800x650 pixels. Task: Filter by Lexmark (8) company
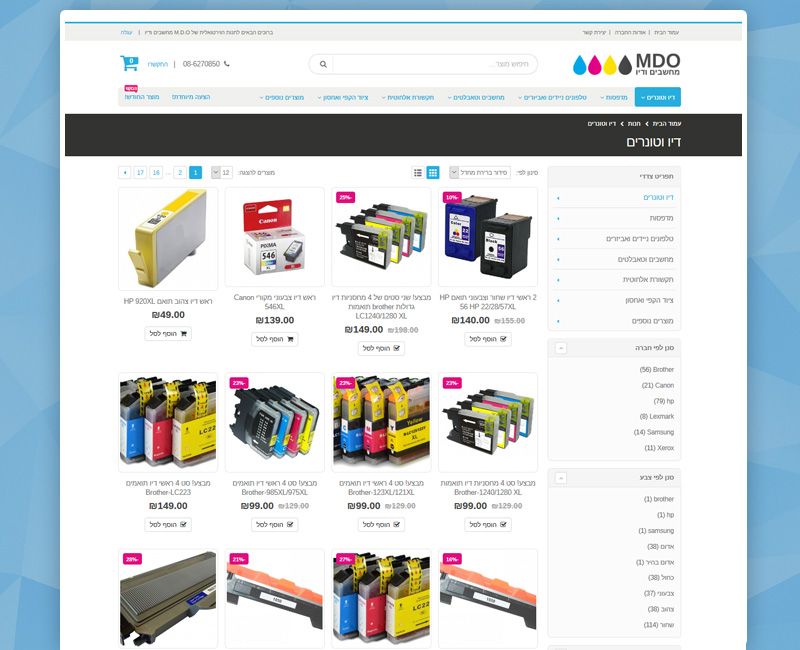[657, 416]
